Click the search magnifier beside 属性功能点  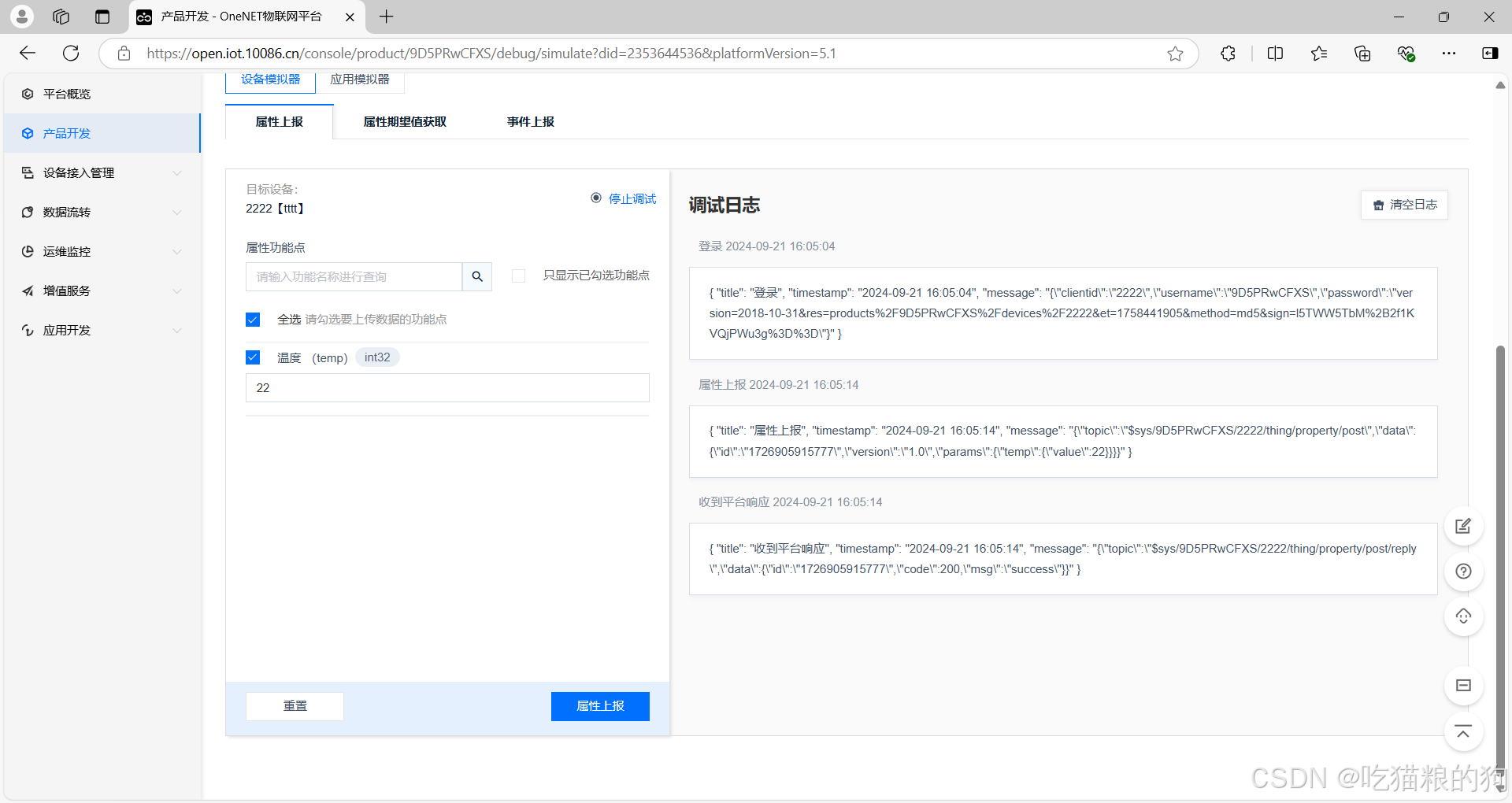click(x=476, y=276)
